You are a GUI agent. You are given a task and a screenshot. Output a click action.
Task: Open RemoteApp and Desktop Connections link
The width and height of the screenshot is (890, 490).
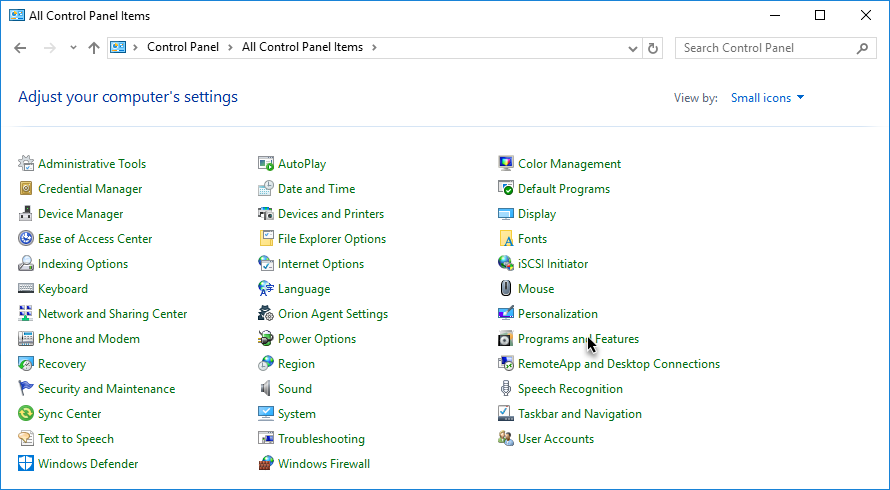619,363
